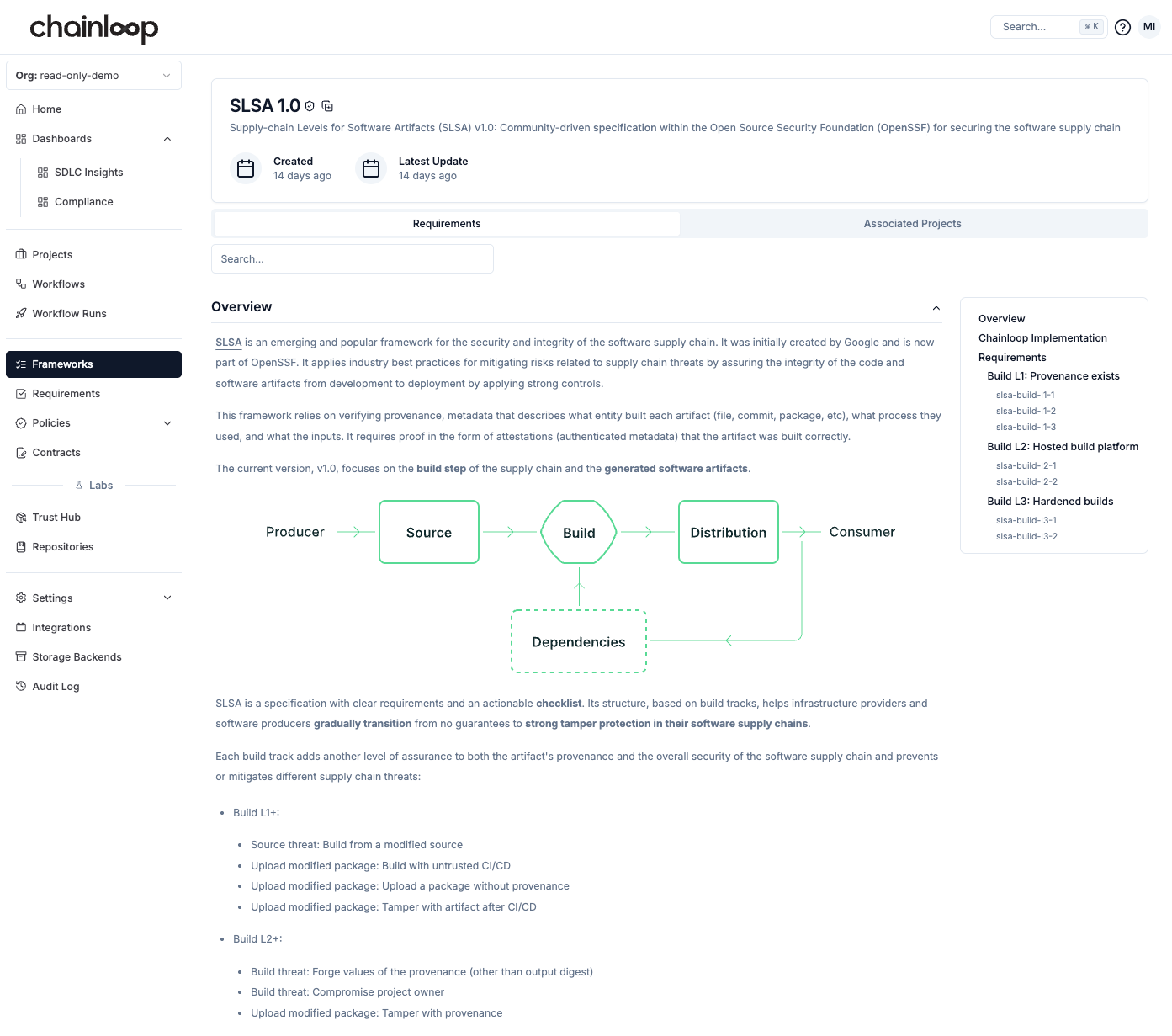Expand the Settings sidebar group
This screenshot has height=1036, width=1172.
pos(167,598)
